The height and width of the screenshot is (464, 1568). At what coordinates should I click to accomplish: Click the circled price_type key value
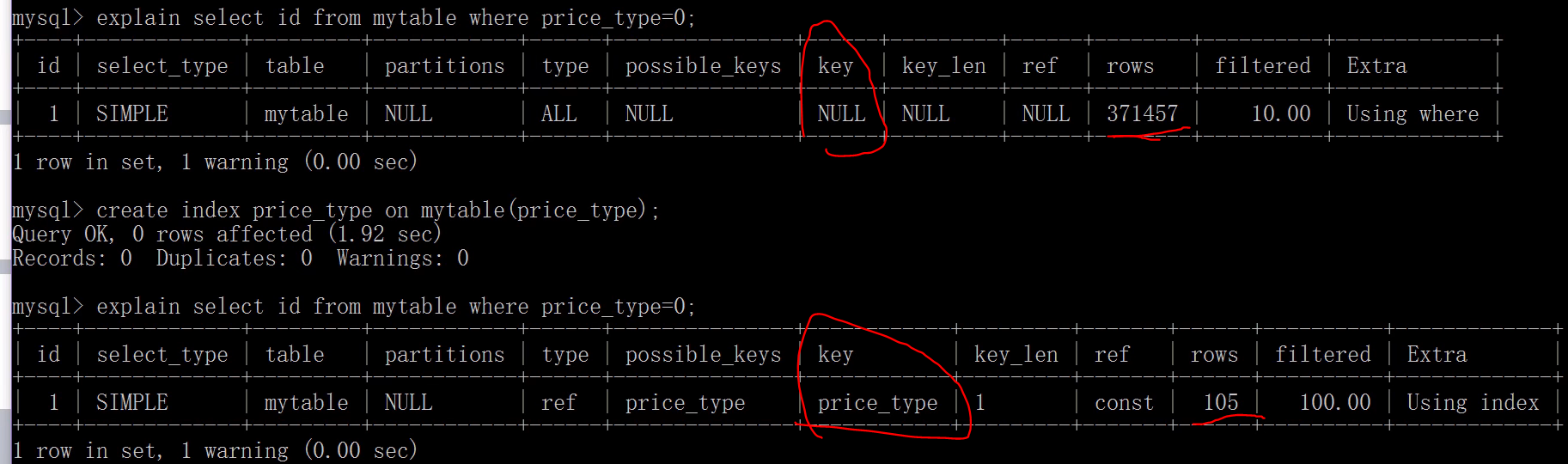pyautogui.click(x=877, y=402)
